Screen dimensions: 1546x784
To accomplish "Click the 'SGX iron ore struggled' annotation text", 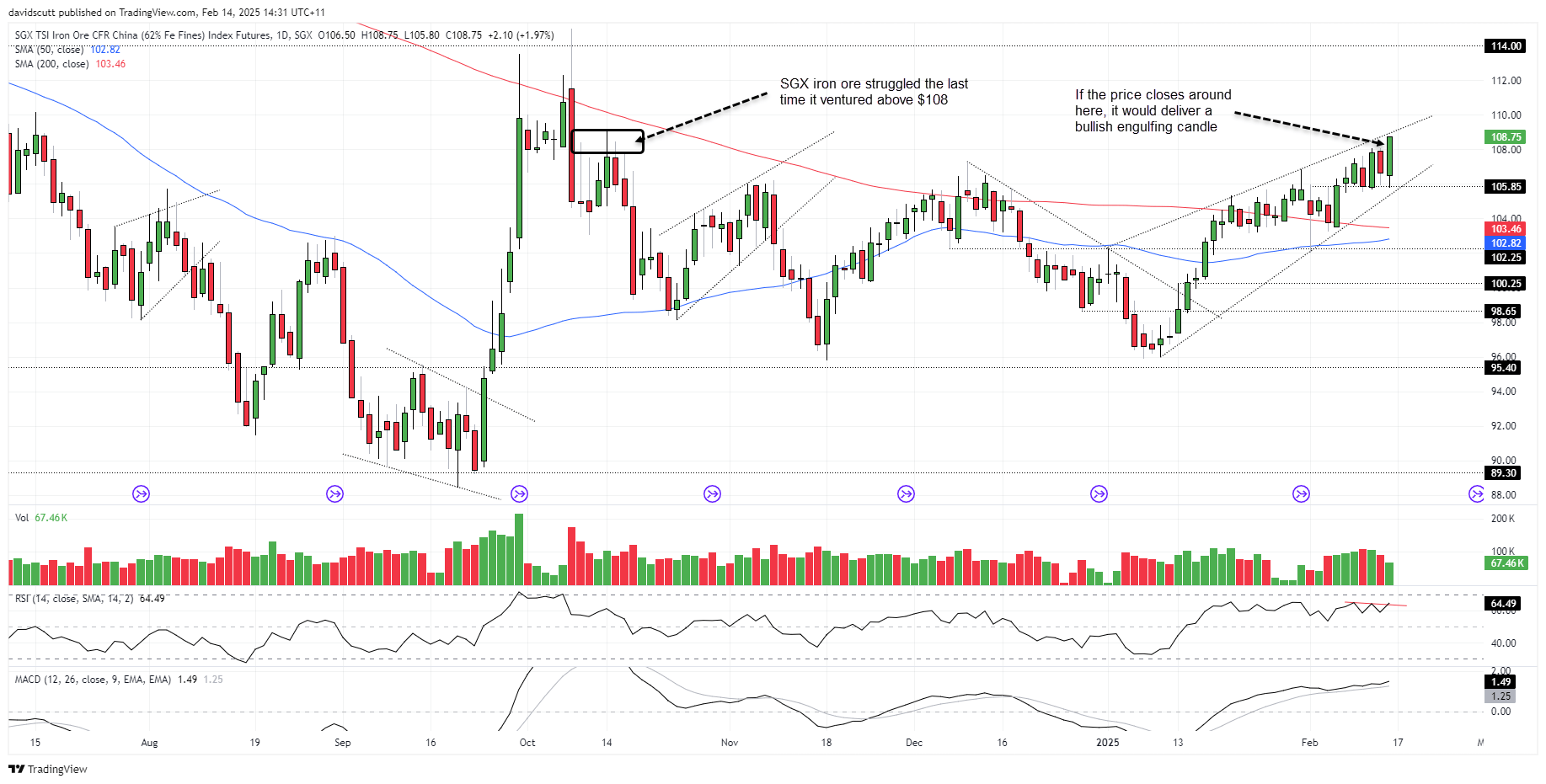I will click(x=874, y=92).
